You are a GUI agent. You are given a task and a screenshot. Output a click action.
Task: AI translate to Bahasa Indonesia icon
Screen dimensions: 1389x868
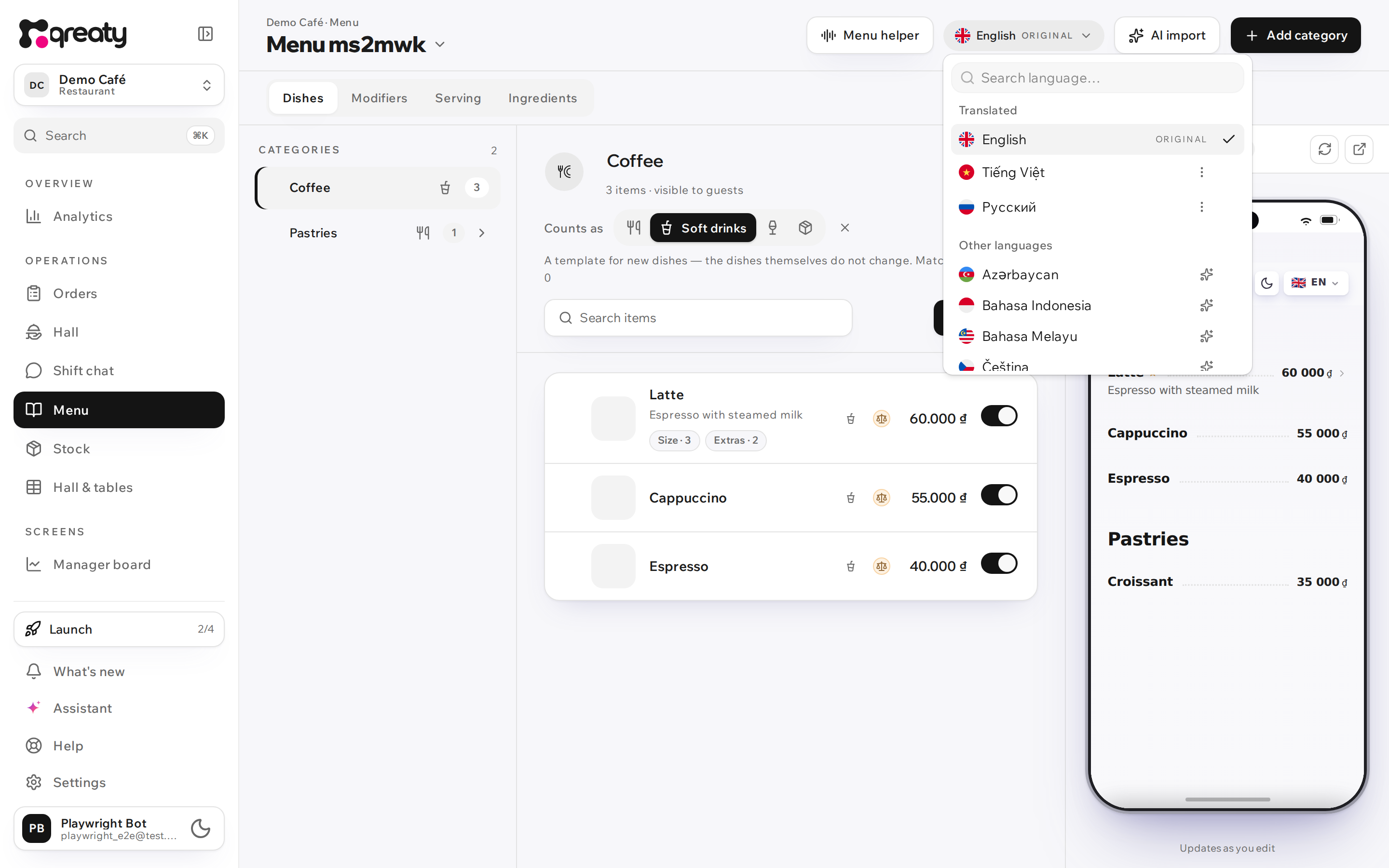point(1207,305)
